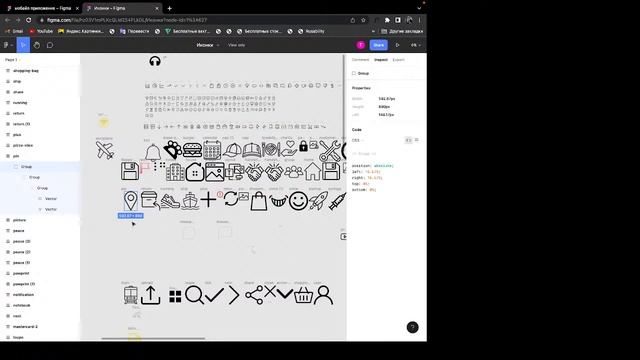Image resolution: width=640 pixels, height=360 pixels.
Task: Click the padlock icon on canvas
Action: (303, 146)
